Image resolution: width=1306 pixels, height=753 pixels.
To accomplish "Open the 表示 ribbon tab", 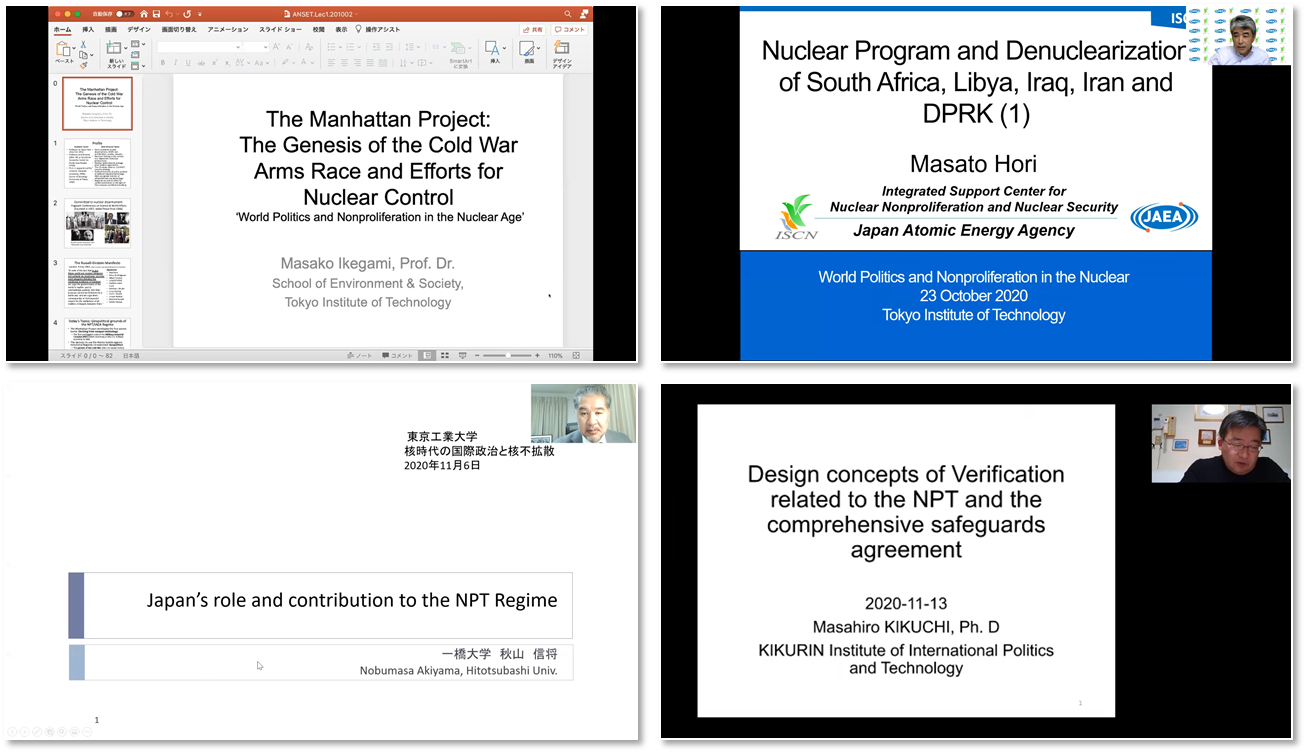I will (341, 29).
